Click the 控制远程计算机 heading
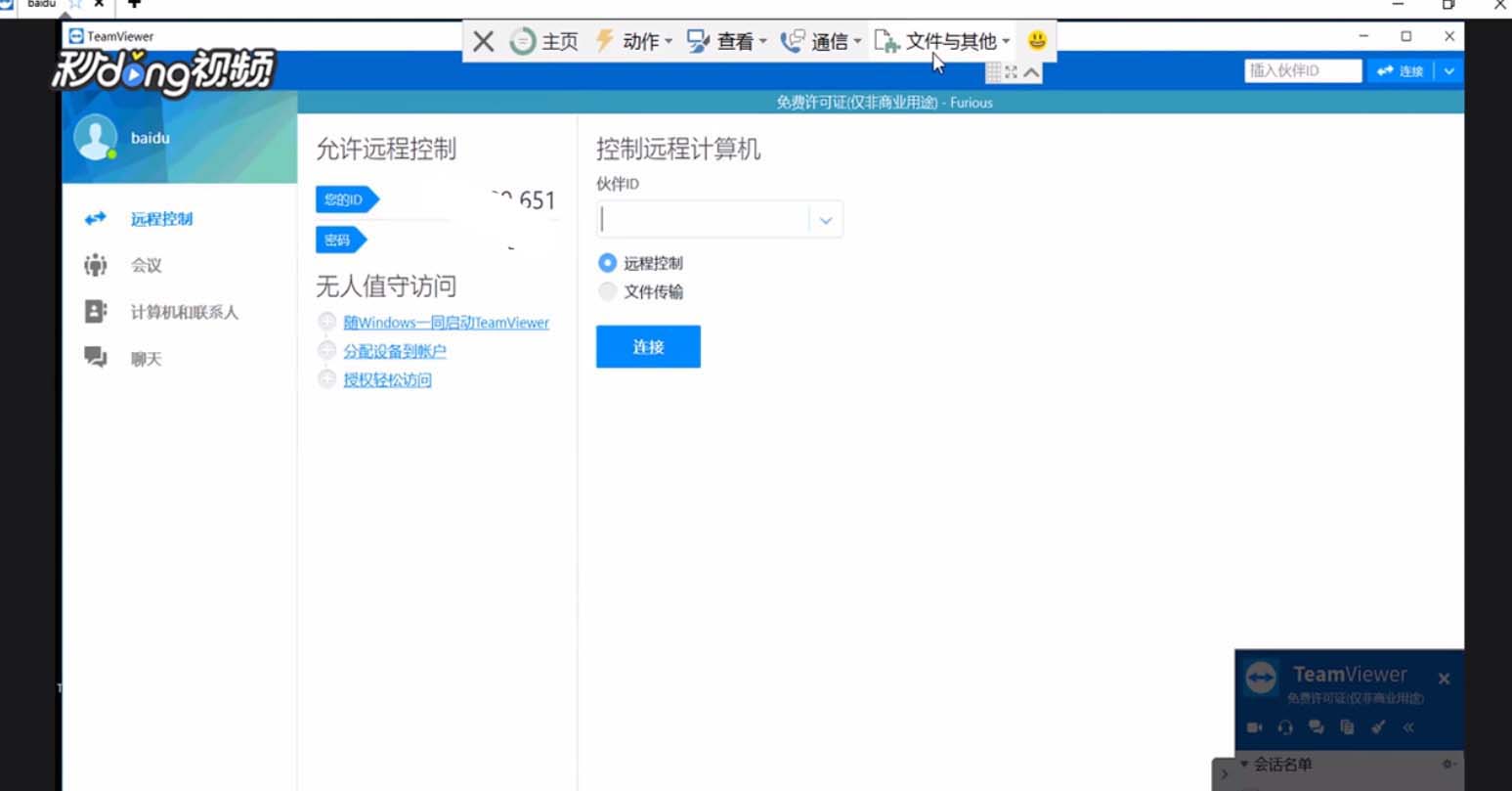This screenshot has height=791, width=1512. 678,150
